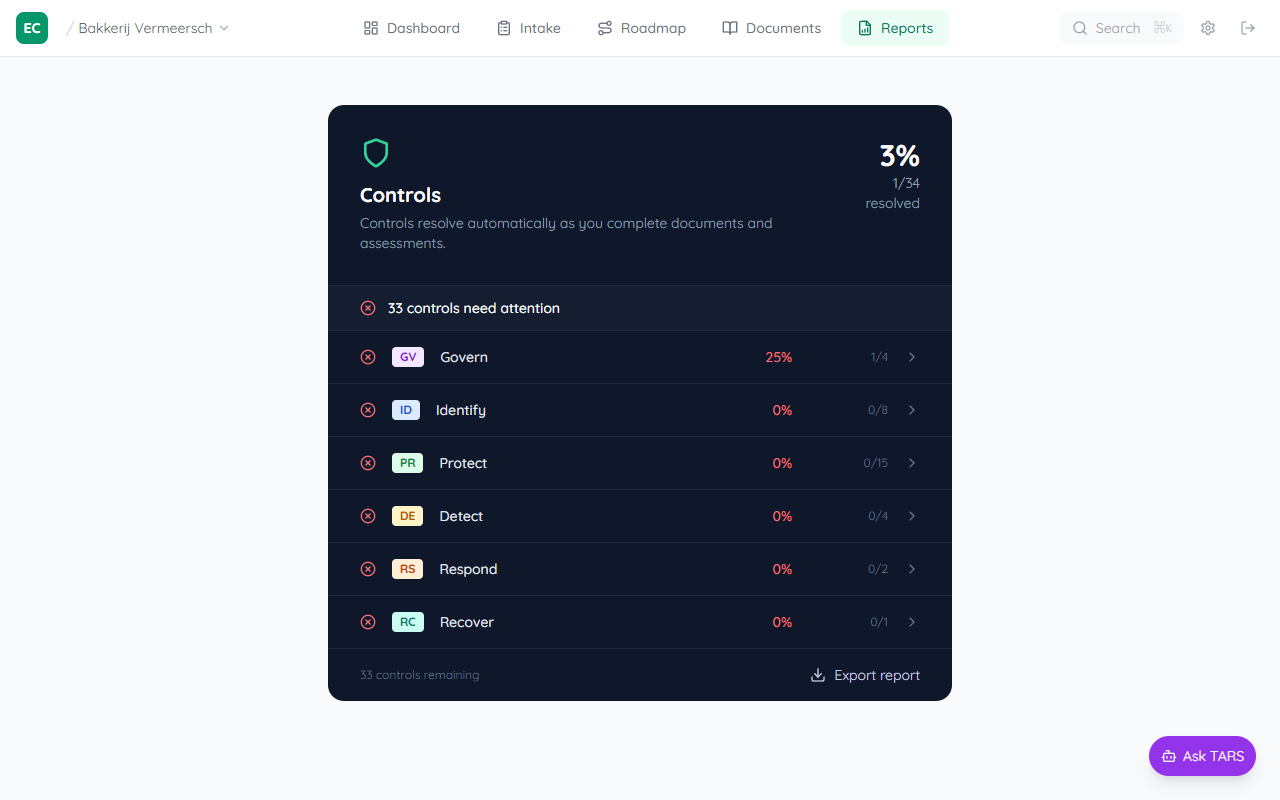Expand the Protect controls row
This screenshot has width=1280, height=800.
[x=911, y=463]
